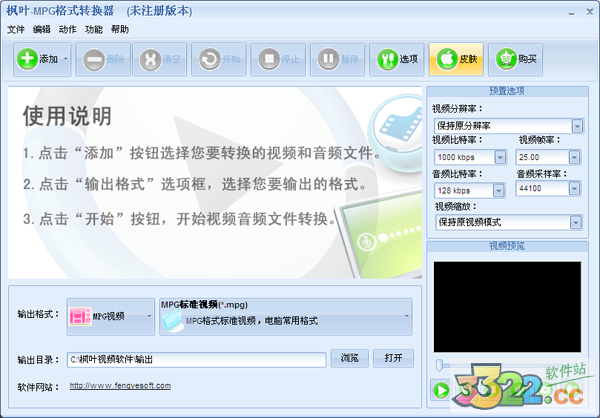Click the 使用说明 heading text
Screen dimensions: 600x418
click(67, 116)
